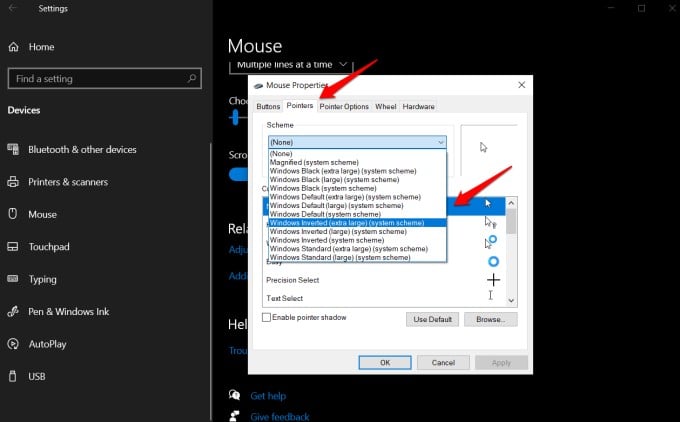Click the Home icon in Settings sidebar
This screenshot has width=680, height=422.
pos(13,47)
